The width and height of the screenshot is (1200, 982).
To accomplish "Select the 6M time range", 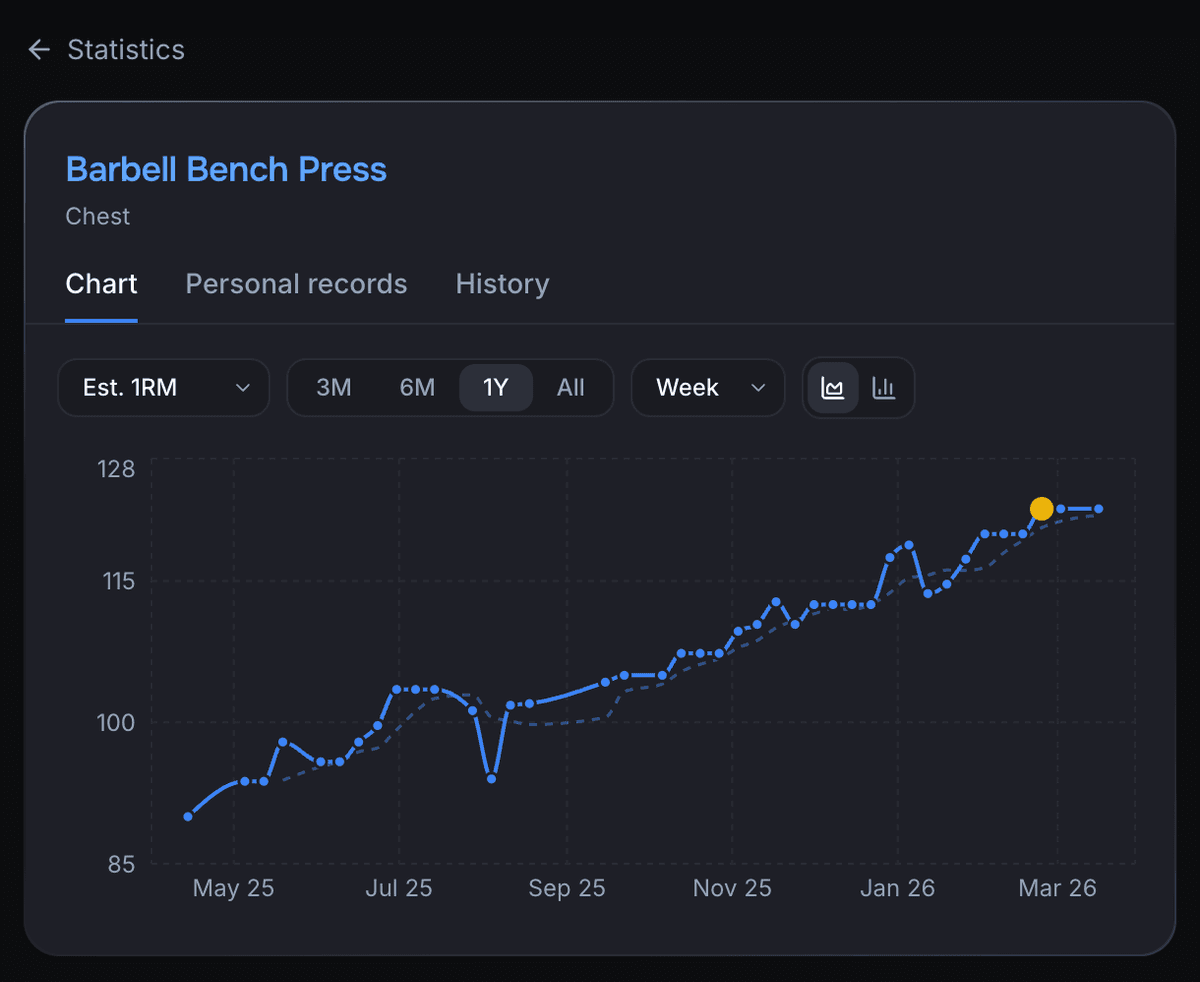I will 417,388.
